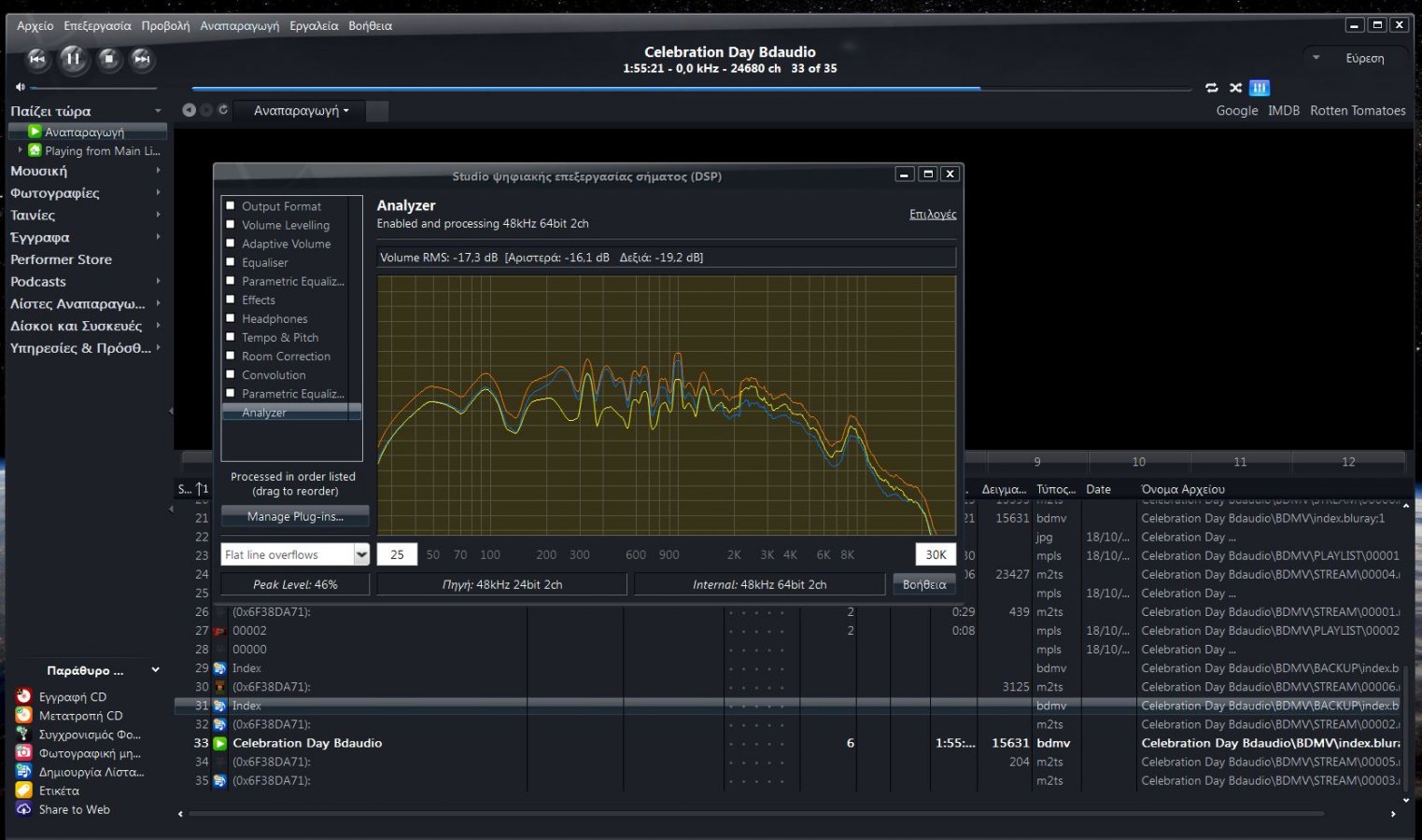Tick the Adaptive Volume checkbox
The image size is (1422, 840).
point(231,243)
